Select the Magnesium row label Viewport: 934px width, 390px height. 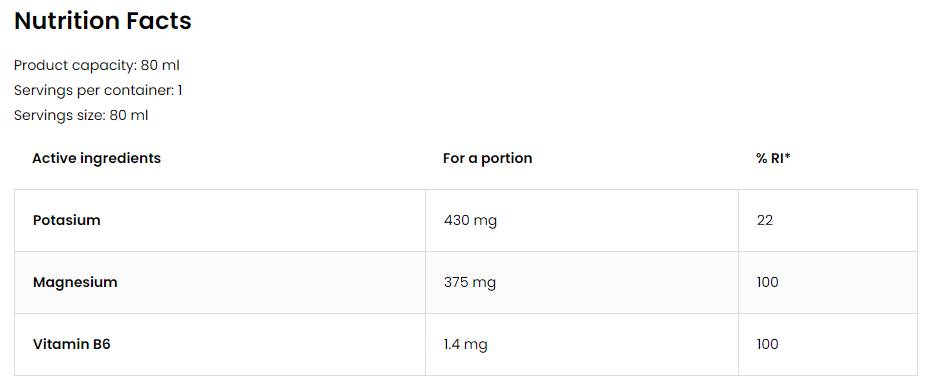pos(75,282)
